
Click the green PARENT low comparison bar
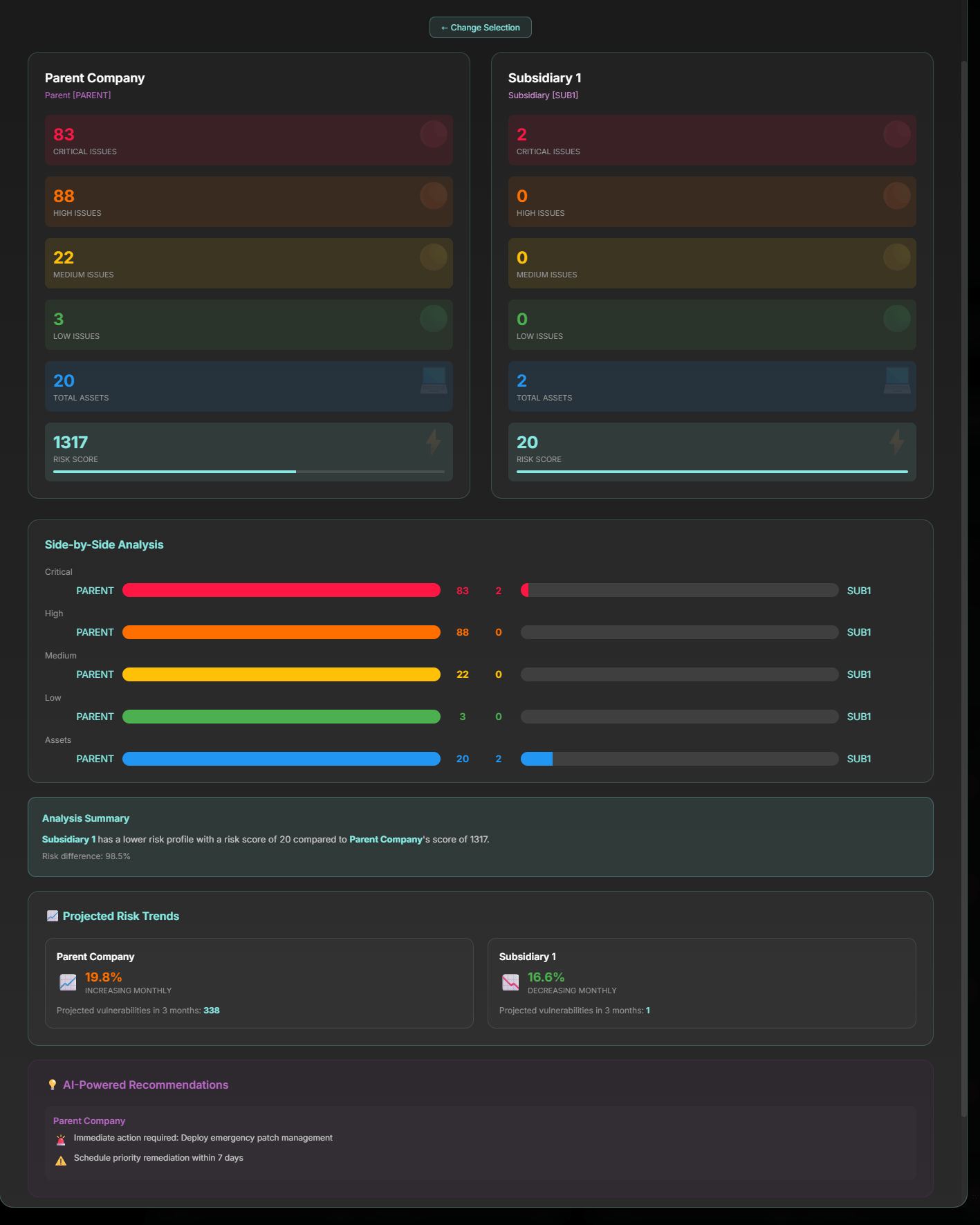(281, 717)
